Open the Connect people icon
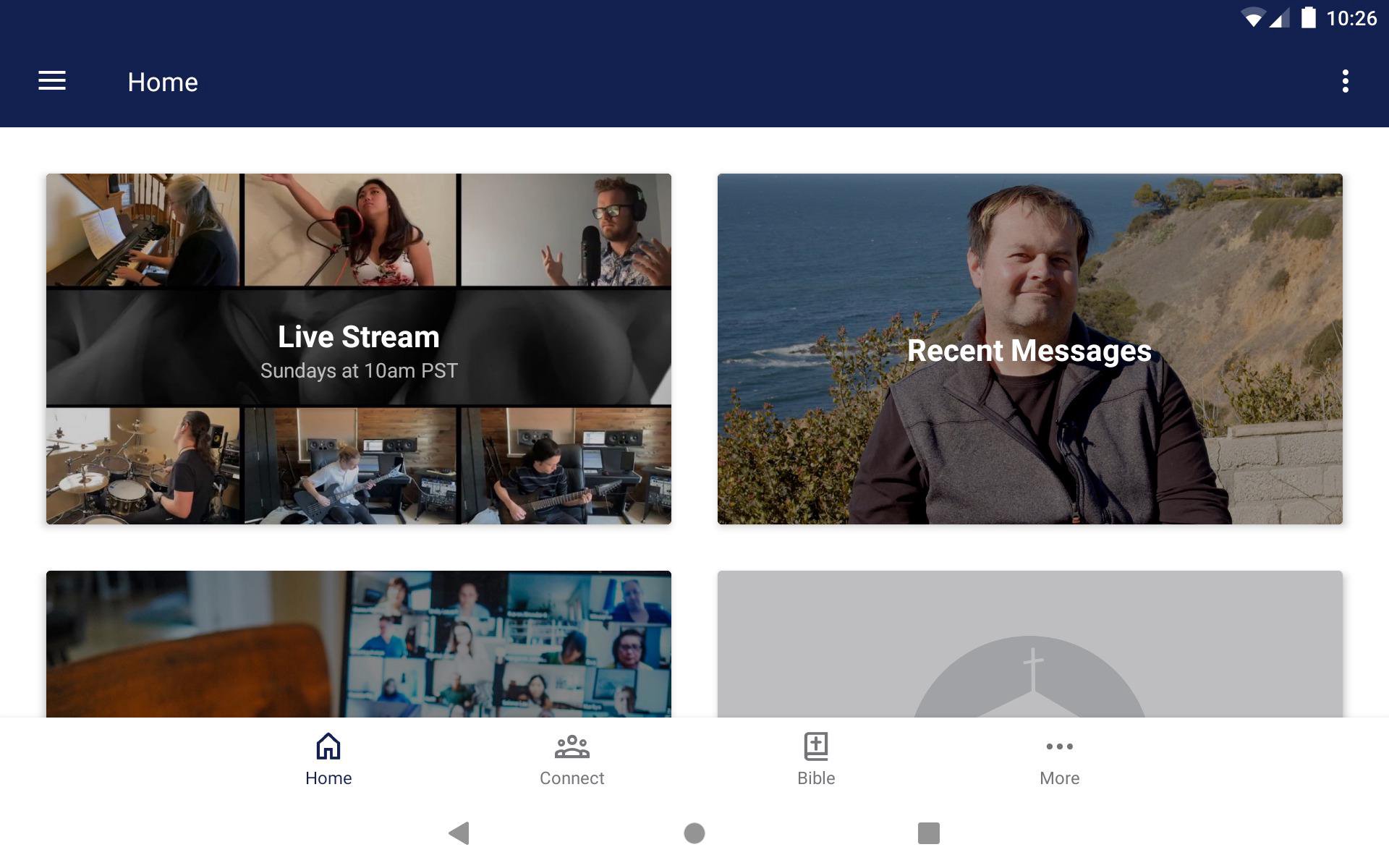1389x868 pixels. pyautogui.click(x=572, y=746)
